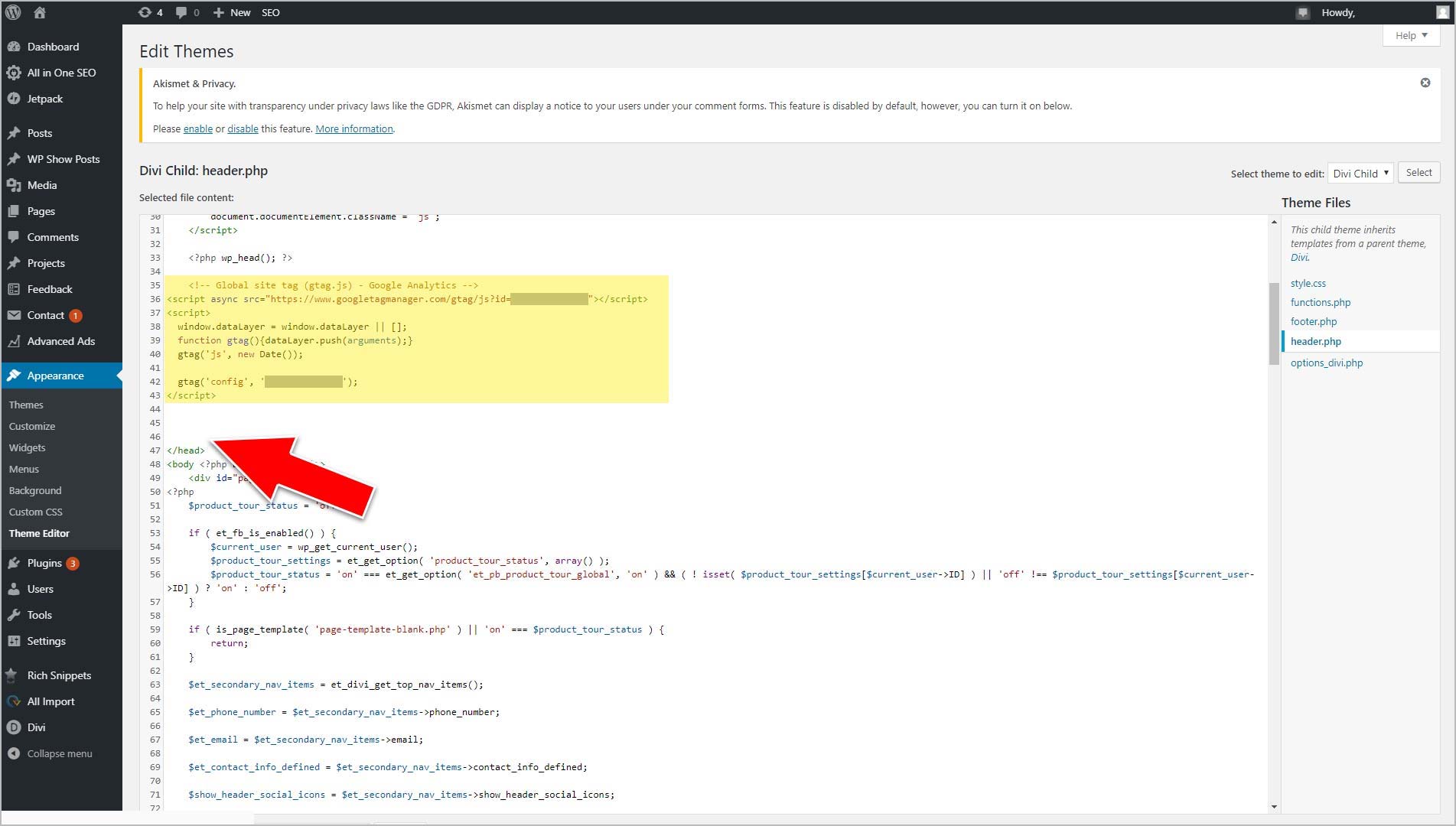Click the Contact envelope icon
Screen dimensions: 1456x826
13,315
